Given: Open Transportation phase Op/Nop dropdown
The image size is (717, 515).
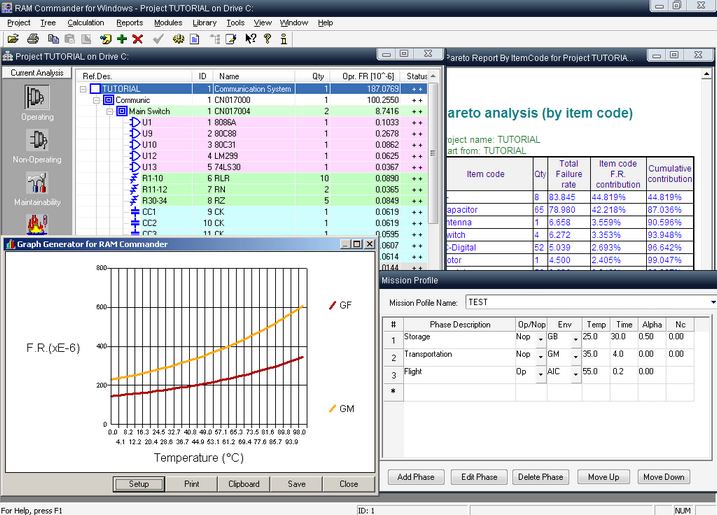Looking at the screenshot, I should pyautogui.click(x=540, y=357).
